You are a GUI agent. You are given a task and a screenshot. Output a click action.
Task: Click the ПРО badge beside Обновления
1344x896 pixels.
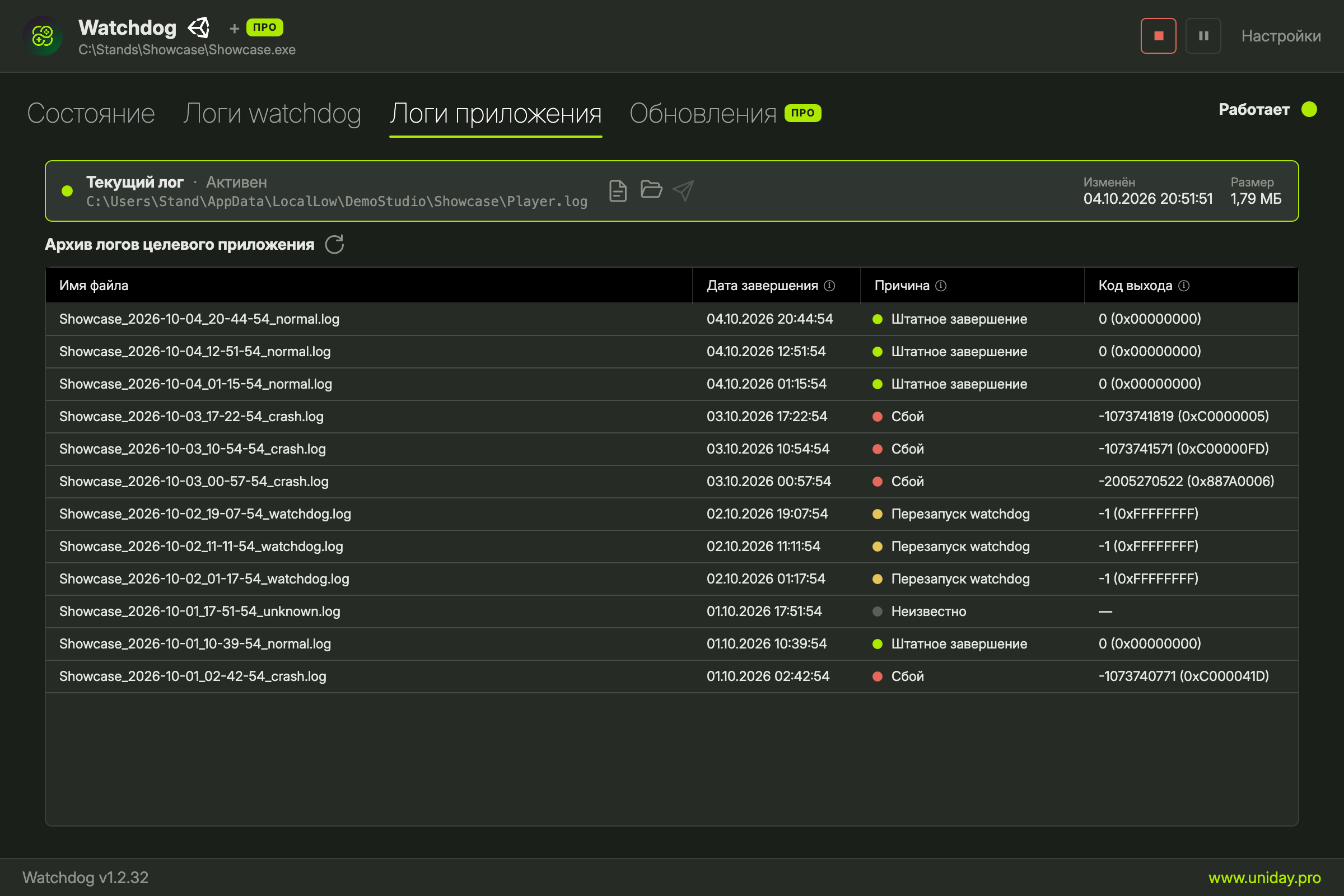[x=802, y=113]
